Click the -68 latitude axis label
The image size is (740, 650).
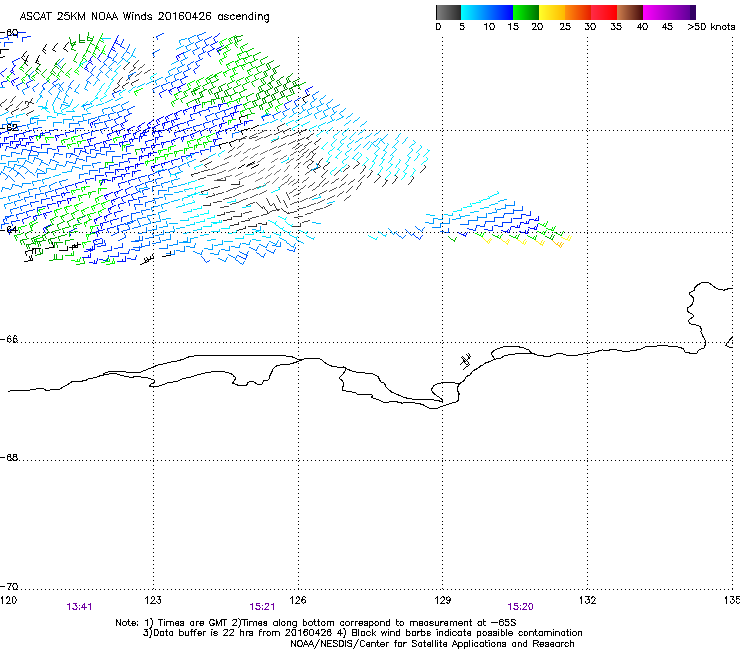9,457
